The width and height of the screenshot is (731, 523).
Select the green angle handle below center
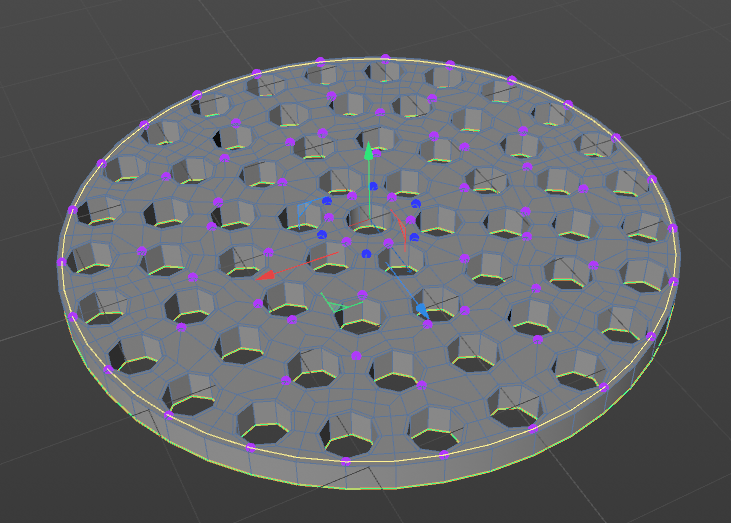point(339,304)
